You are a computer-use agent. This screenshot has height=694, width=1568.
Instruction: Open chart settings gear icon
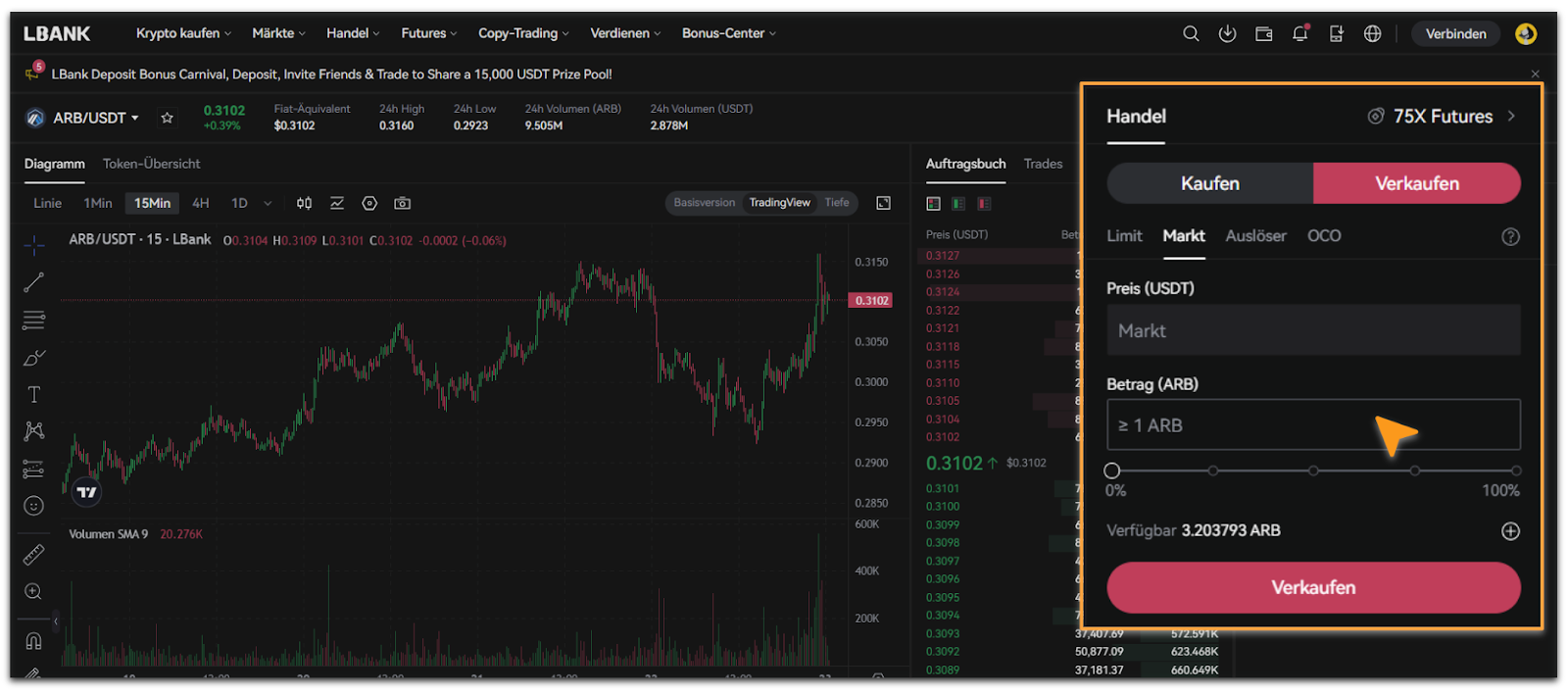coord(369,203)
